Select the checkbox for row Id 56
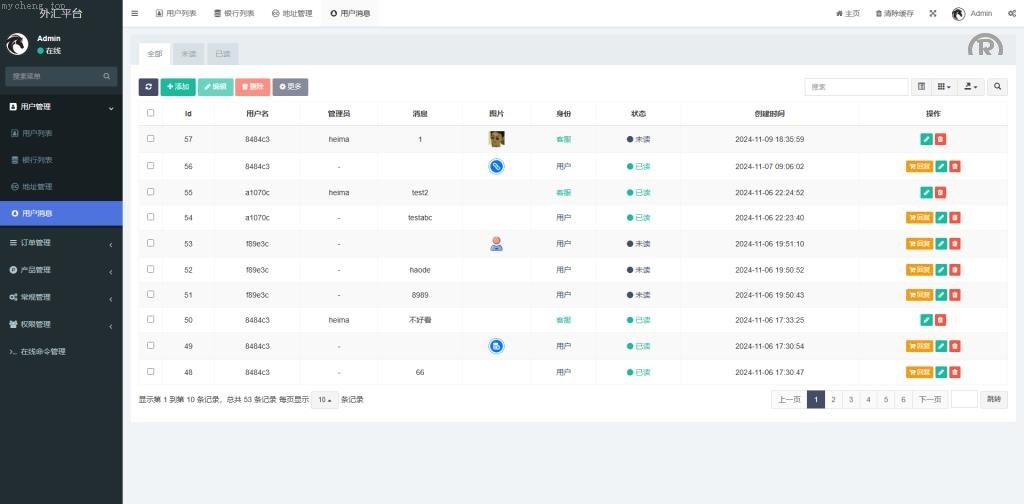Viewport: 1024px width, 504px height. point(151,166)
